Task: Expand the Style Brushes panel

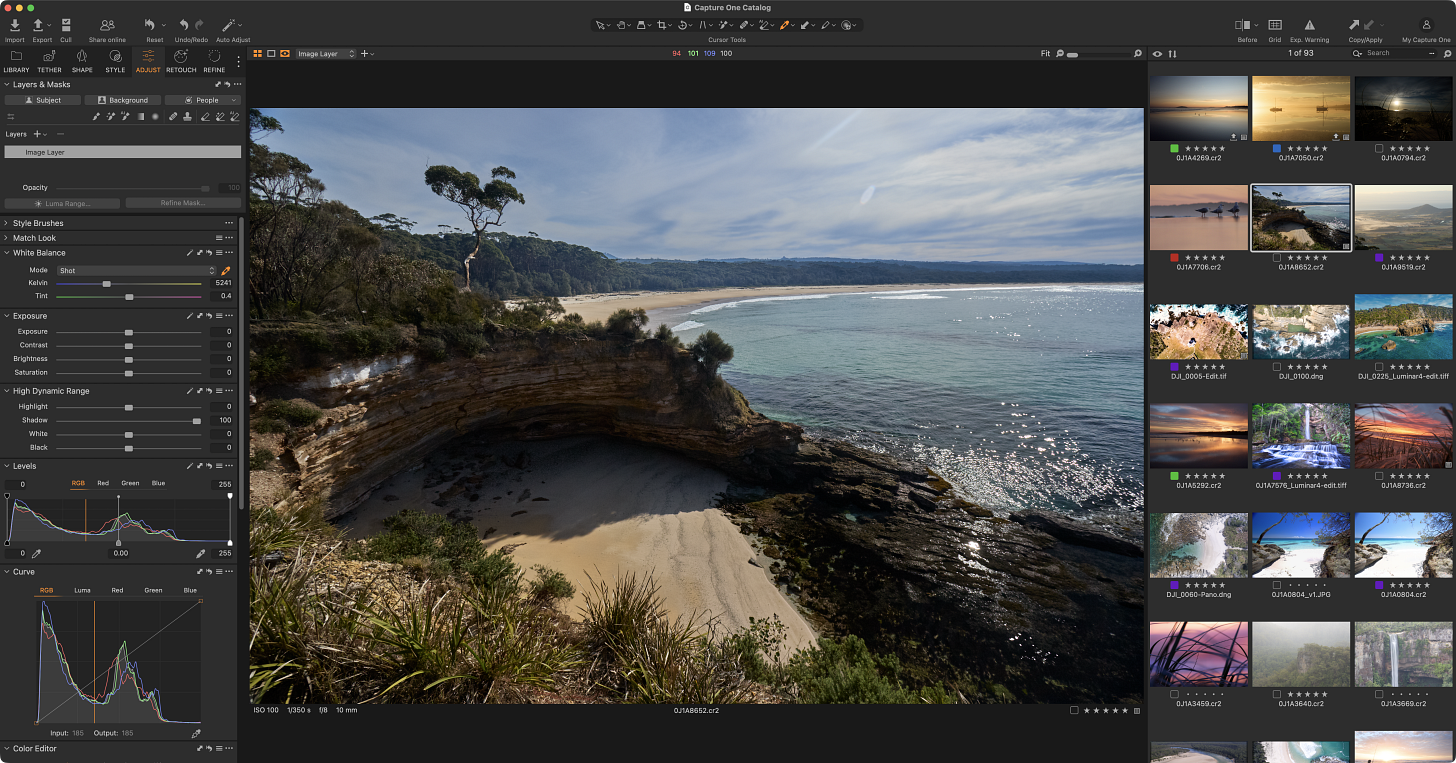Action: coord(7,223)
